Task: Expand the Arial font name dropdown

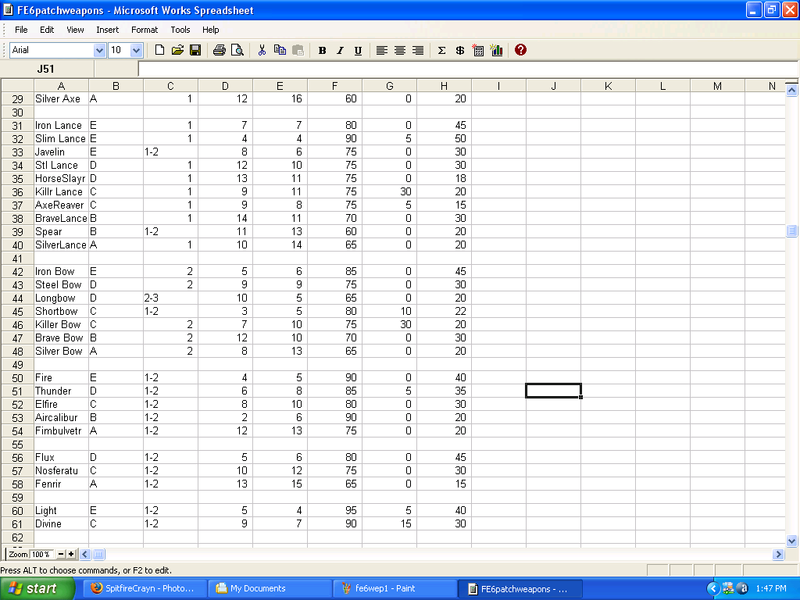Action: pyautogui.click(x=98, y=50)
